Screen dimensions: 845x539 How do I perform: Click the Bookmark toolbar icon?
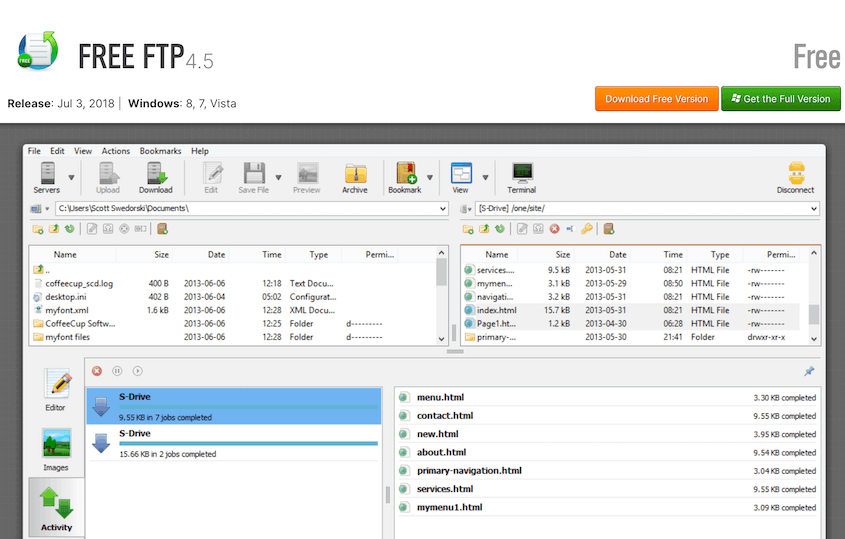pyautogui.click(x=405, y=178)
